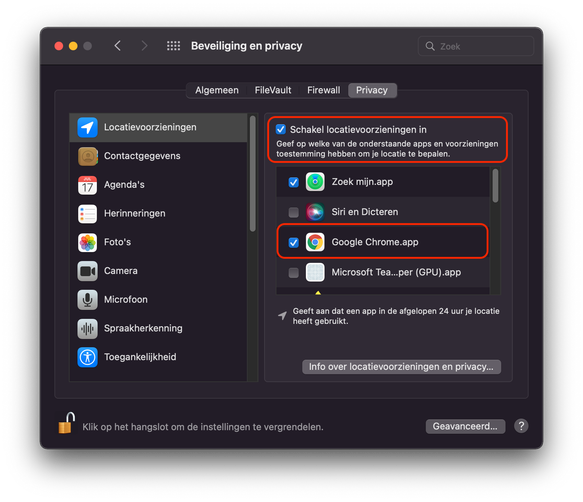Open Camera privacy settings
This screenshot has width=583, height=502.
pyautogui.click(x=158, y=271)
